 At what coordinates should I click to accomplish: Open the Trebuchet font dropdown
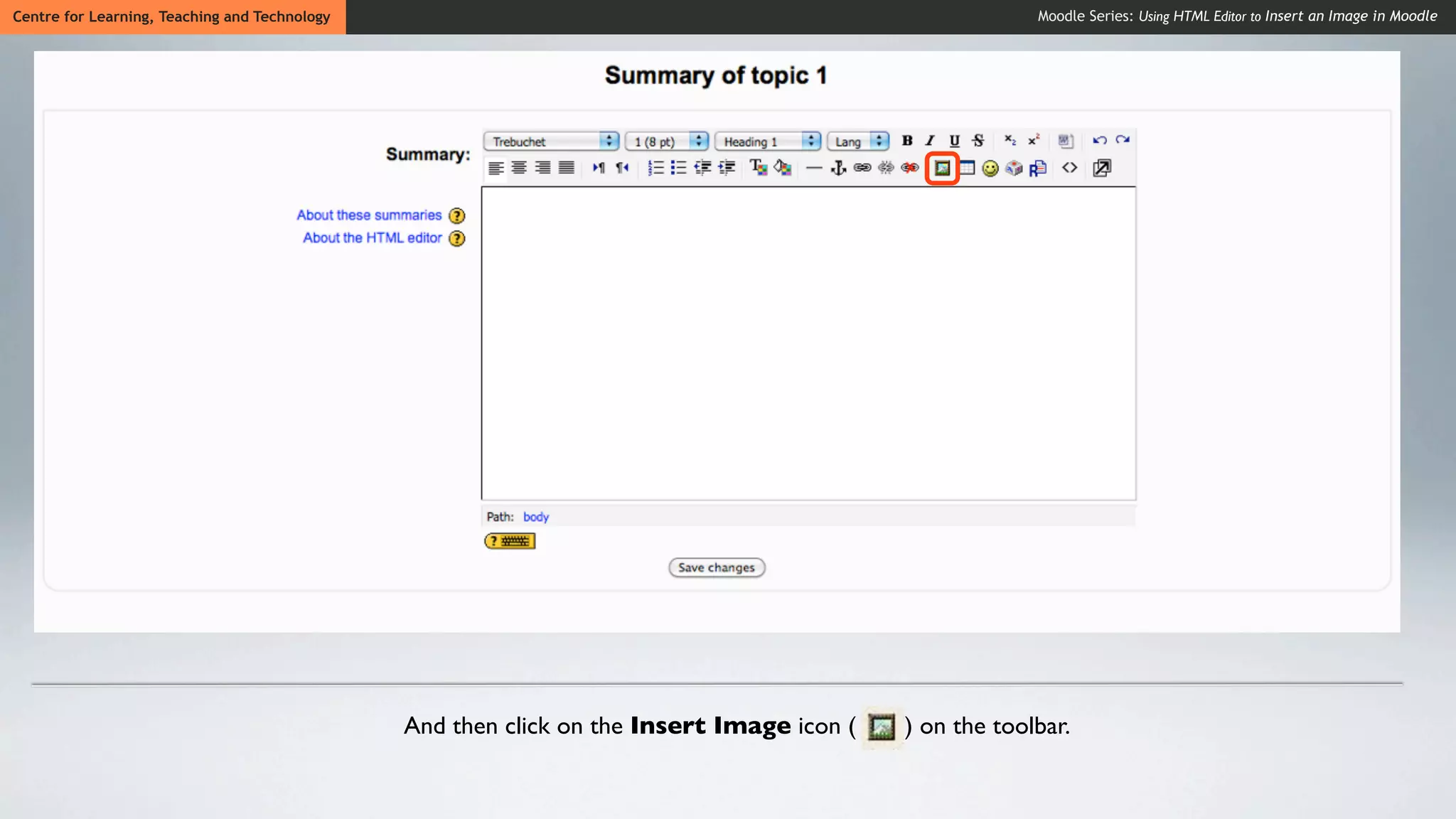[551, 141]
